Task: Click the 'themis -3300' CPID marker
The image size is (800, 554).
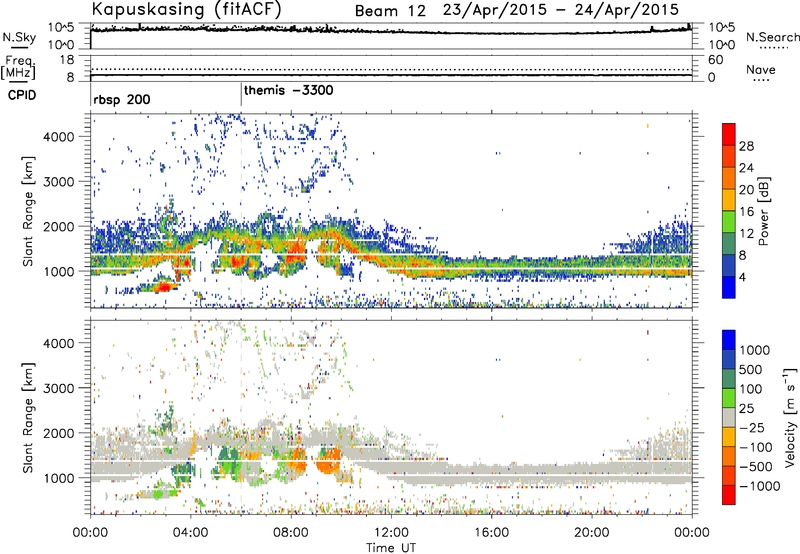Action: [x=288, y=90]
